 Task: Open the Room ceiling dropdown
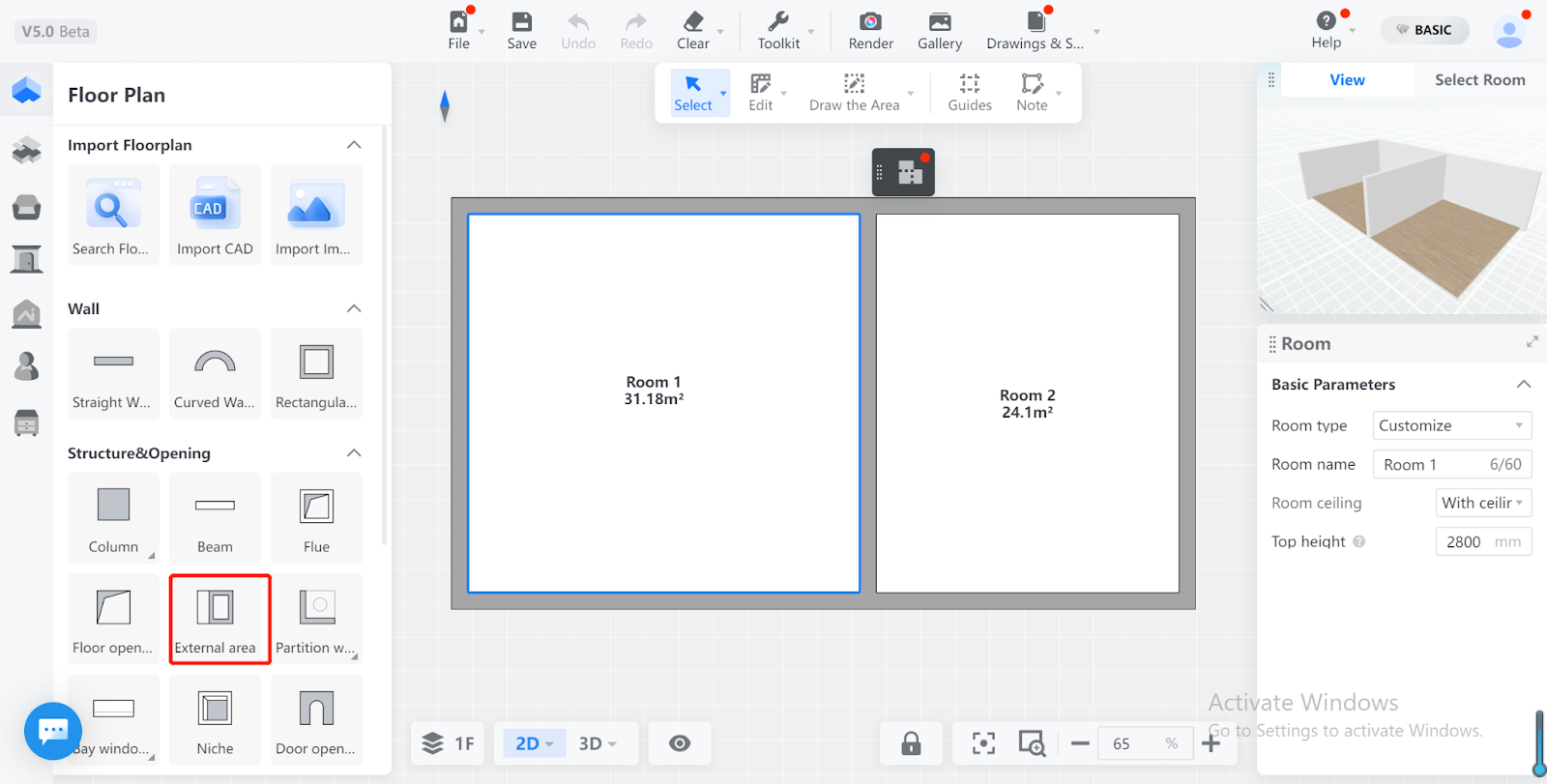(1482, 503)
